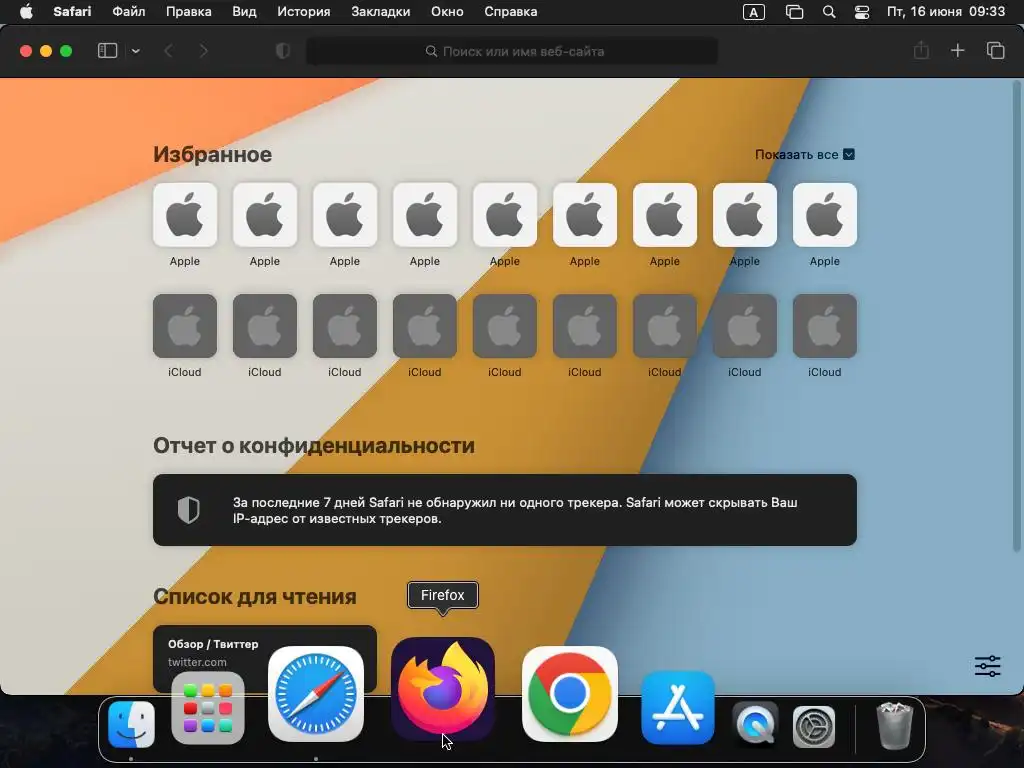
Task: Open the Вид menu
Action: click(244, 12)
